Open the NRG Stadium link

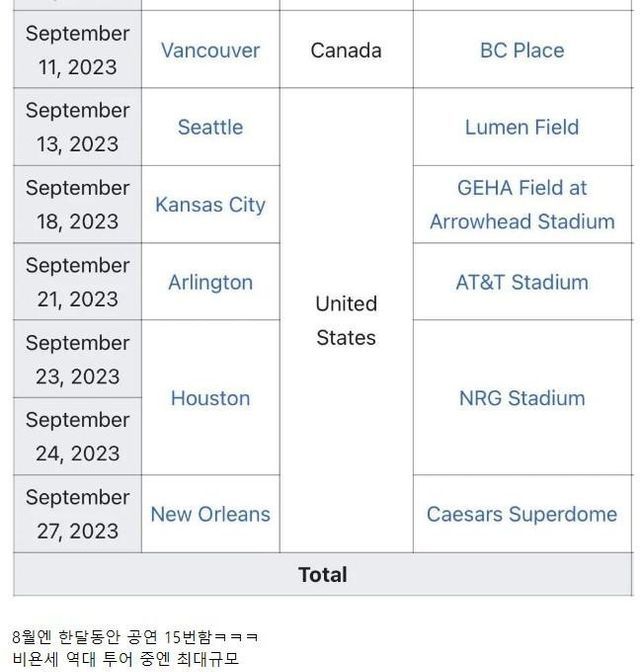[x=522, y=398]
